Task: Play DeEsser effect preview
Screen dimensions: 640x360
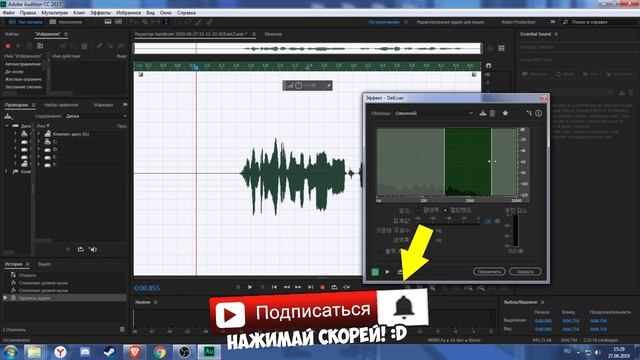Action: (387, 272)
